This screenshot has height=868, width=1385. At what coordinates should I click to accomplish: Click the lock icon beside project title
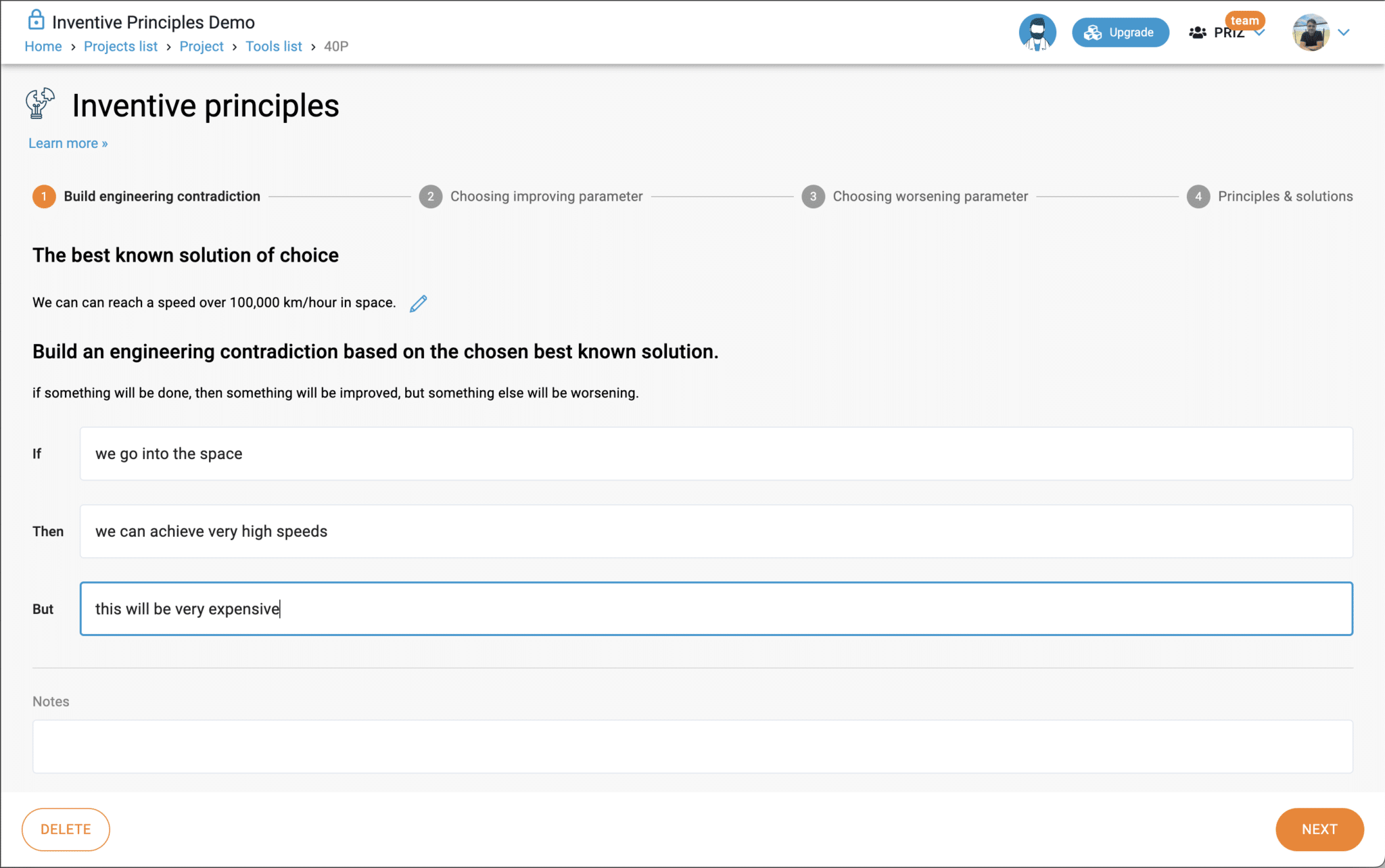click(x=36, y=20)
